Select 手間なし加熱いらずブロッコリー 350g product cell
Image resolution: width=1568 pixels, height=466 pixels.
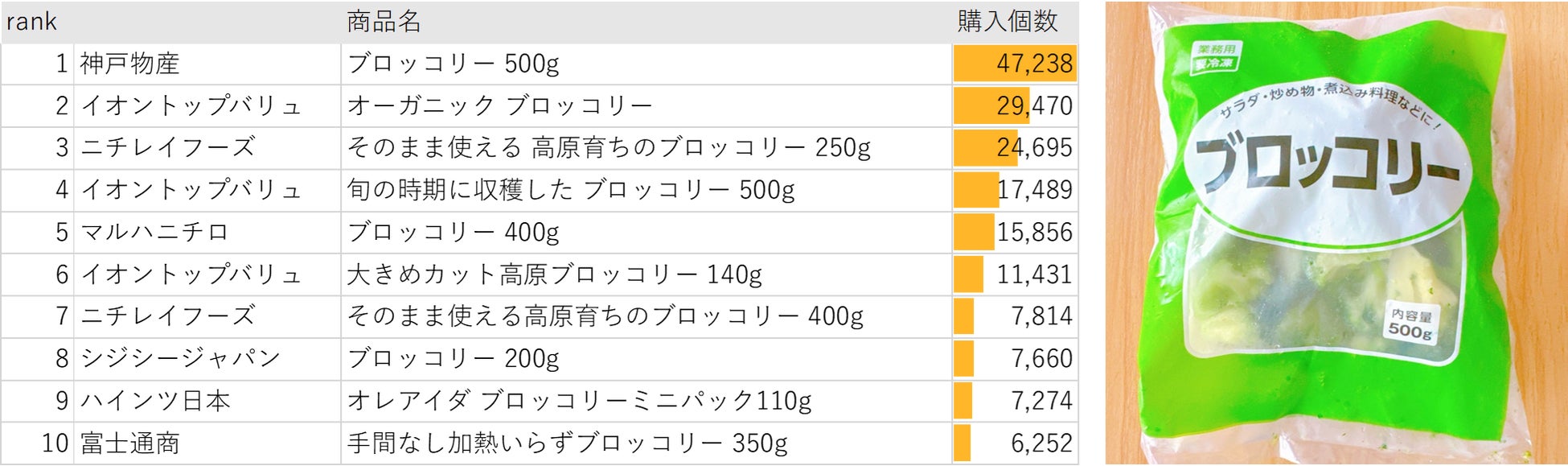[x=567, y=443]
